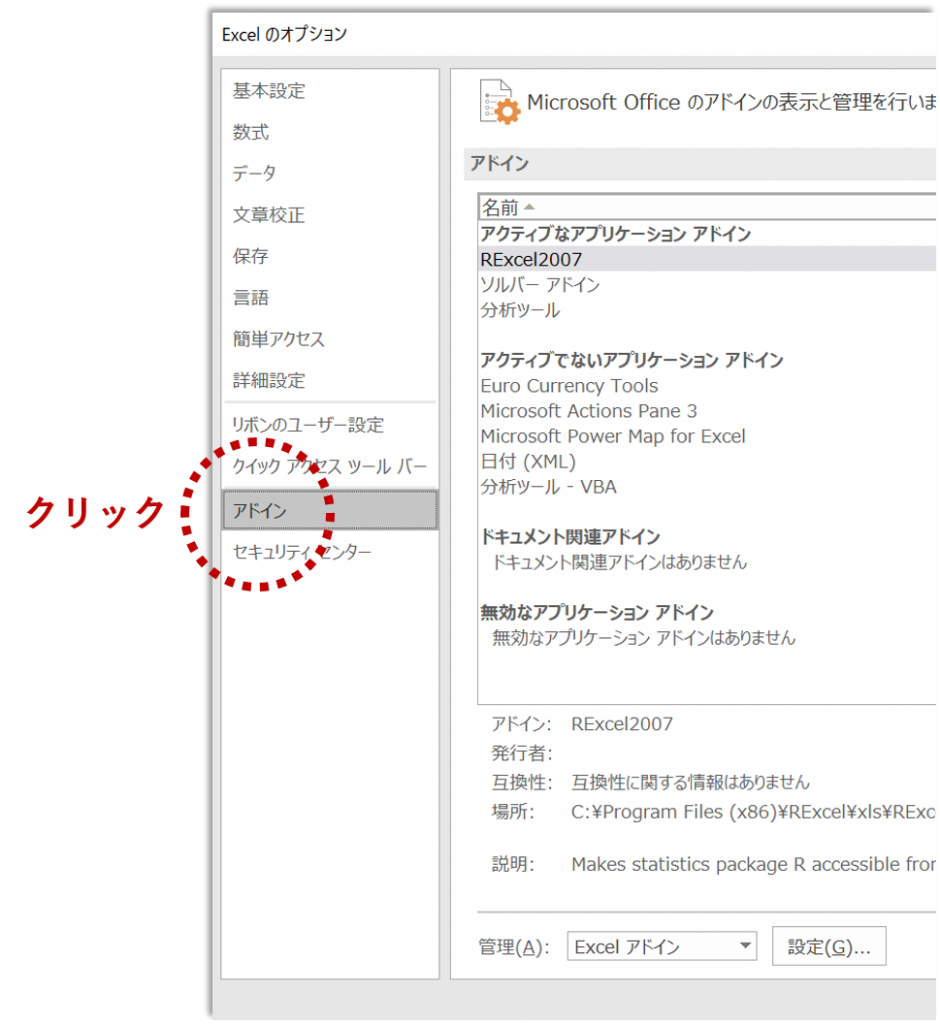Select RExcel2007 in add-in list
The image size is (940, 1024).
(531, 260)
